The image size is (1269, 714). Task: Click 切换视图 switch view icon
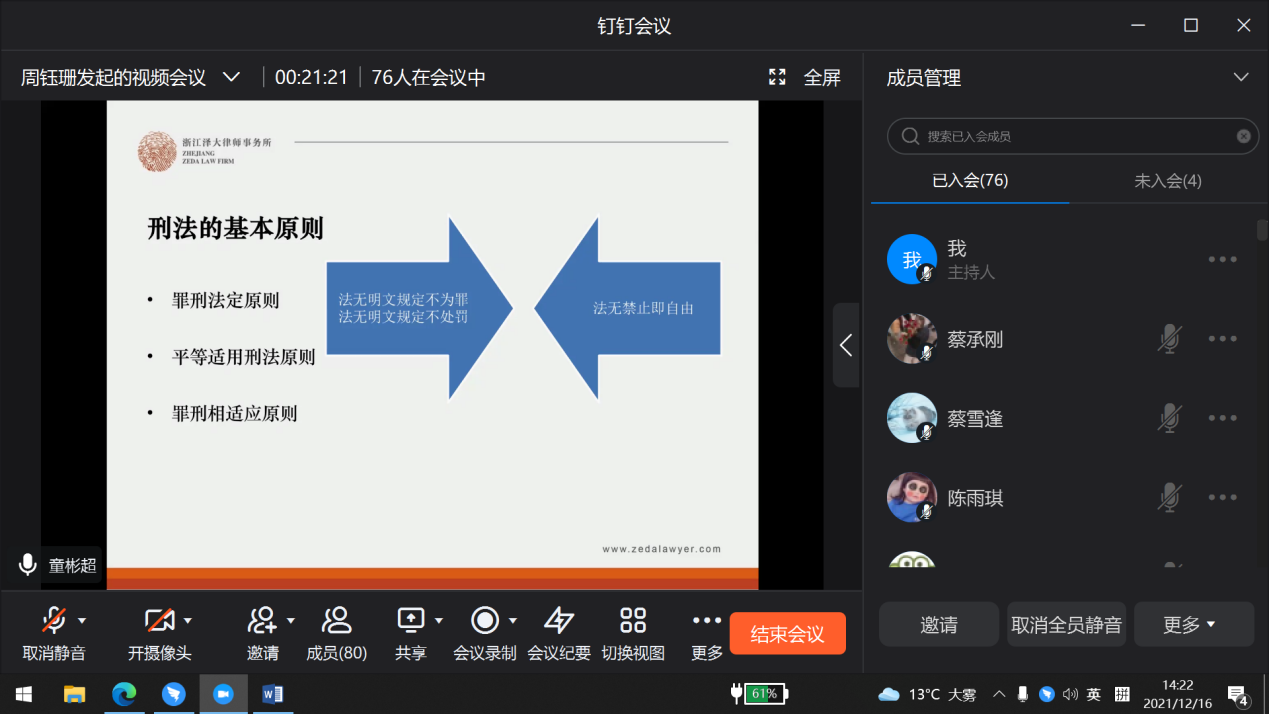[x=633, y=621]
